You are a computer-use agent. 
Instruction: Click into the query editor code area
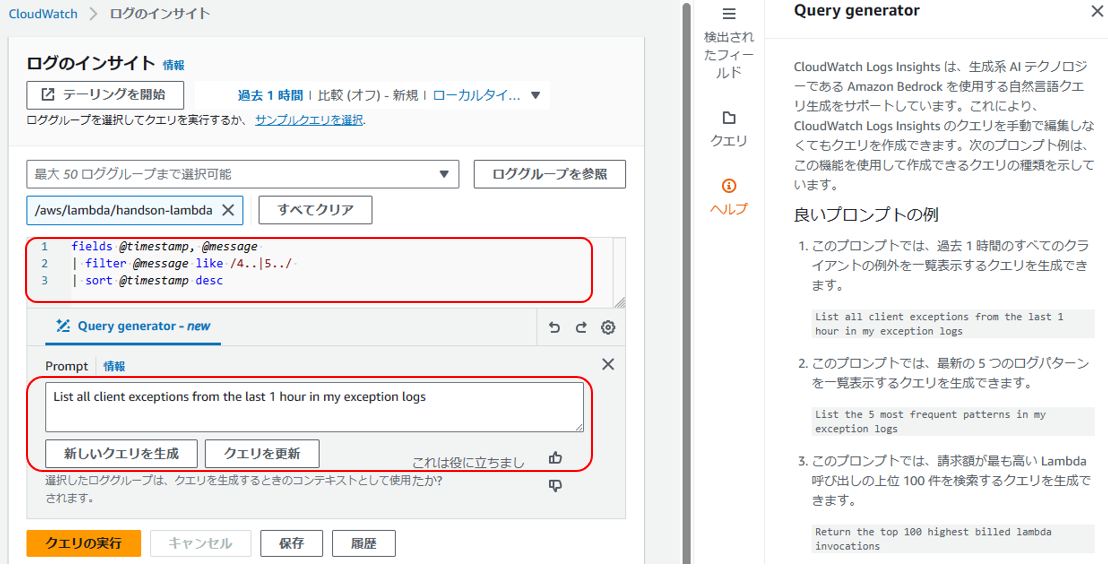click(325, 272)
